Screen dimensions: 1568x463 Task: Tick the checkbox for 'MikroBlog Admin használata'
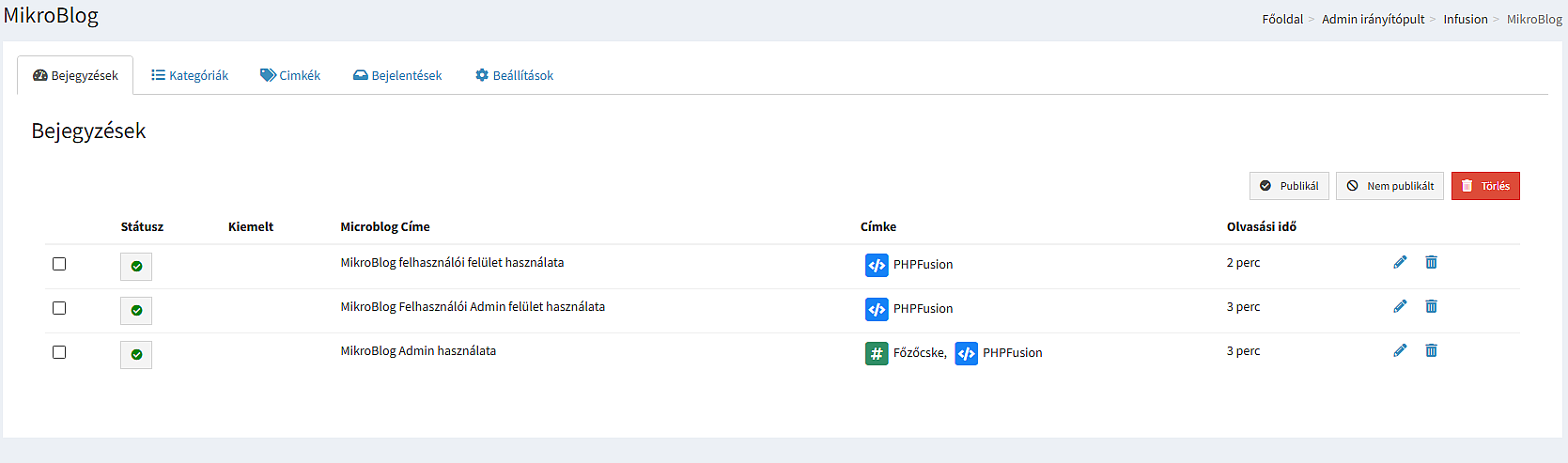[59, 352]
